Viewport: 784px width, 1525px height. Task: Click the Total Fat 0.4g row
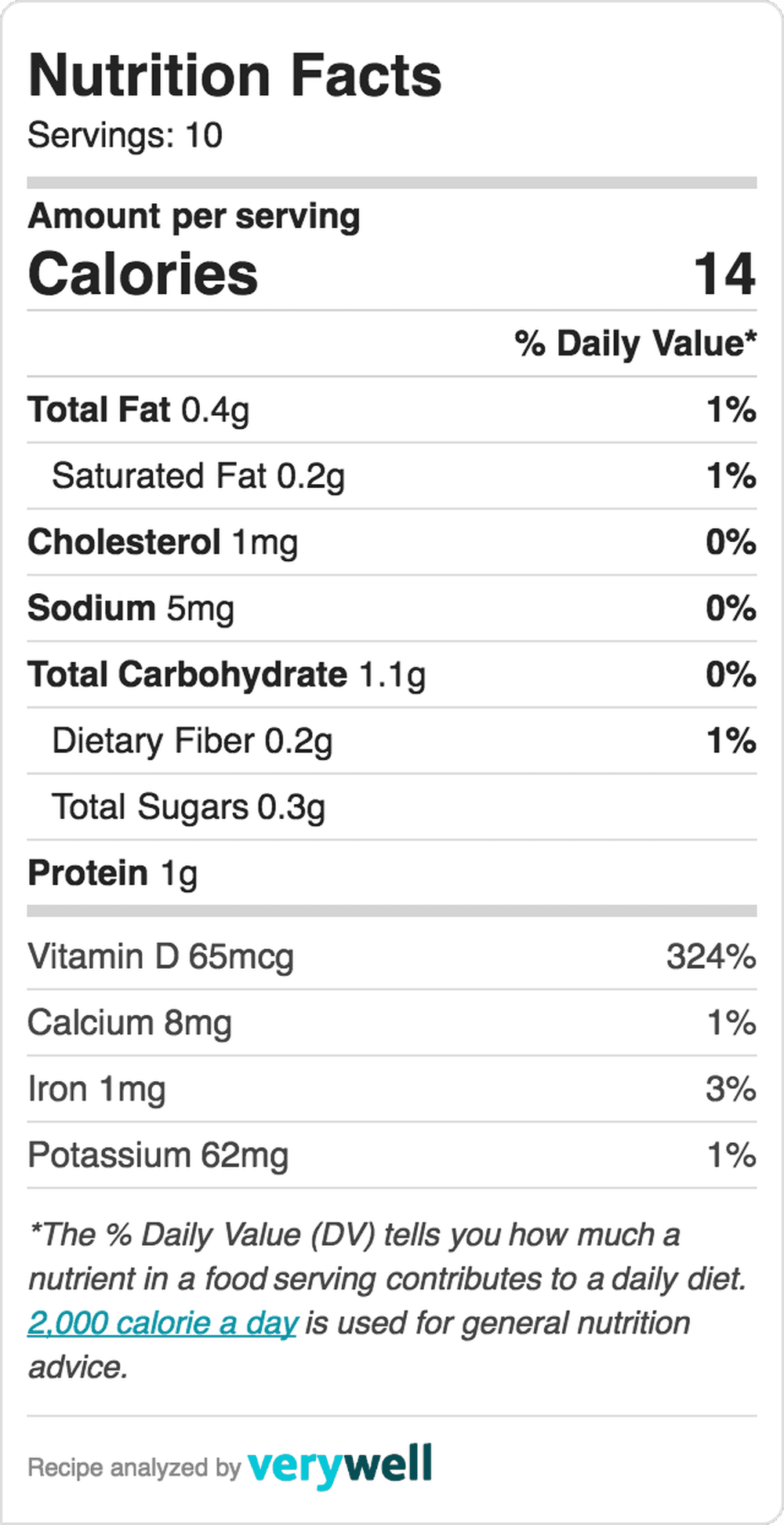click(x=392, y=409)
